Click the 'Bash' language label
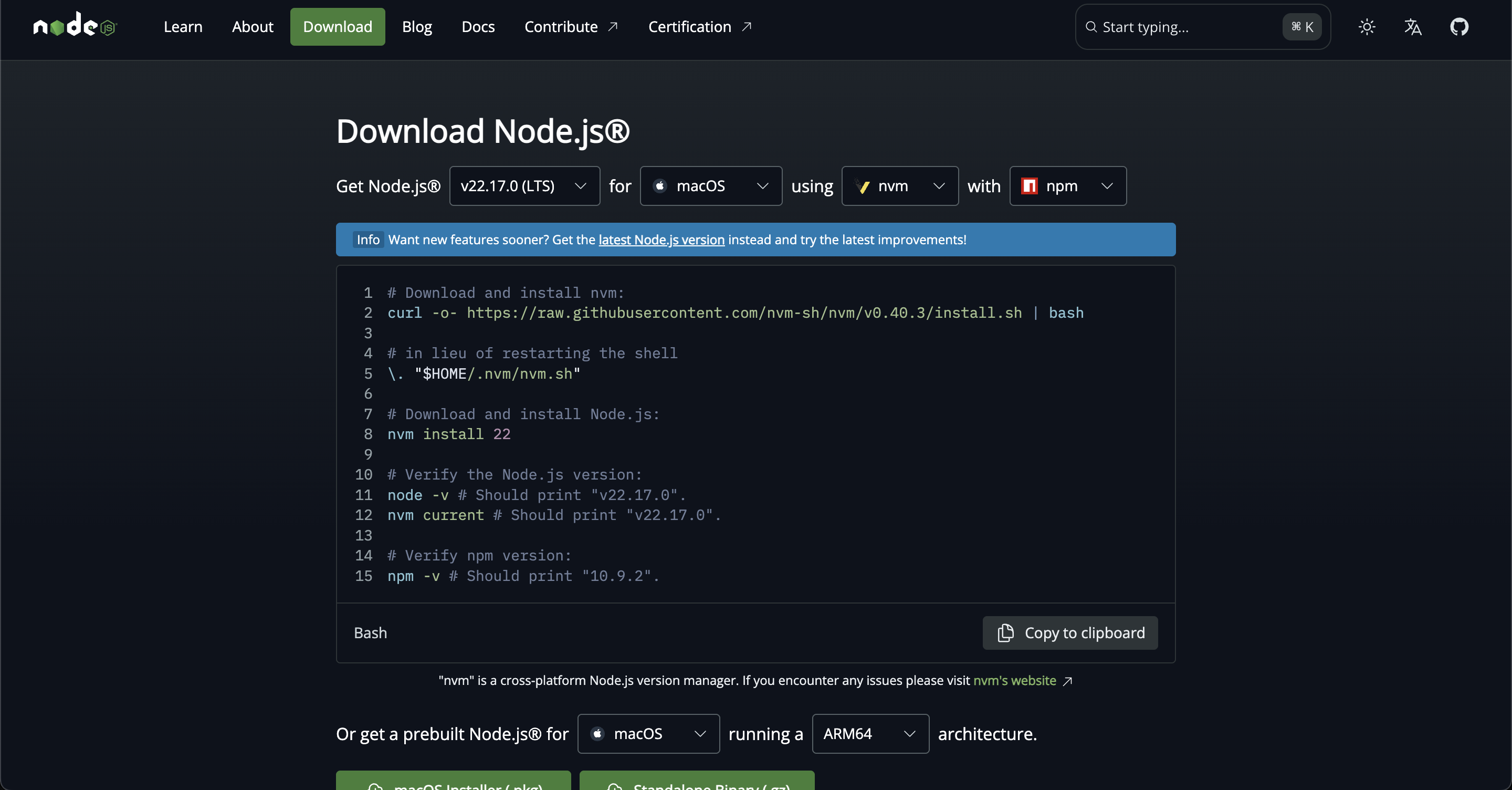The image size is (1512, 790). tap(370, 632)
